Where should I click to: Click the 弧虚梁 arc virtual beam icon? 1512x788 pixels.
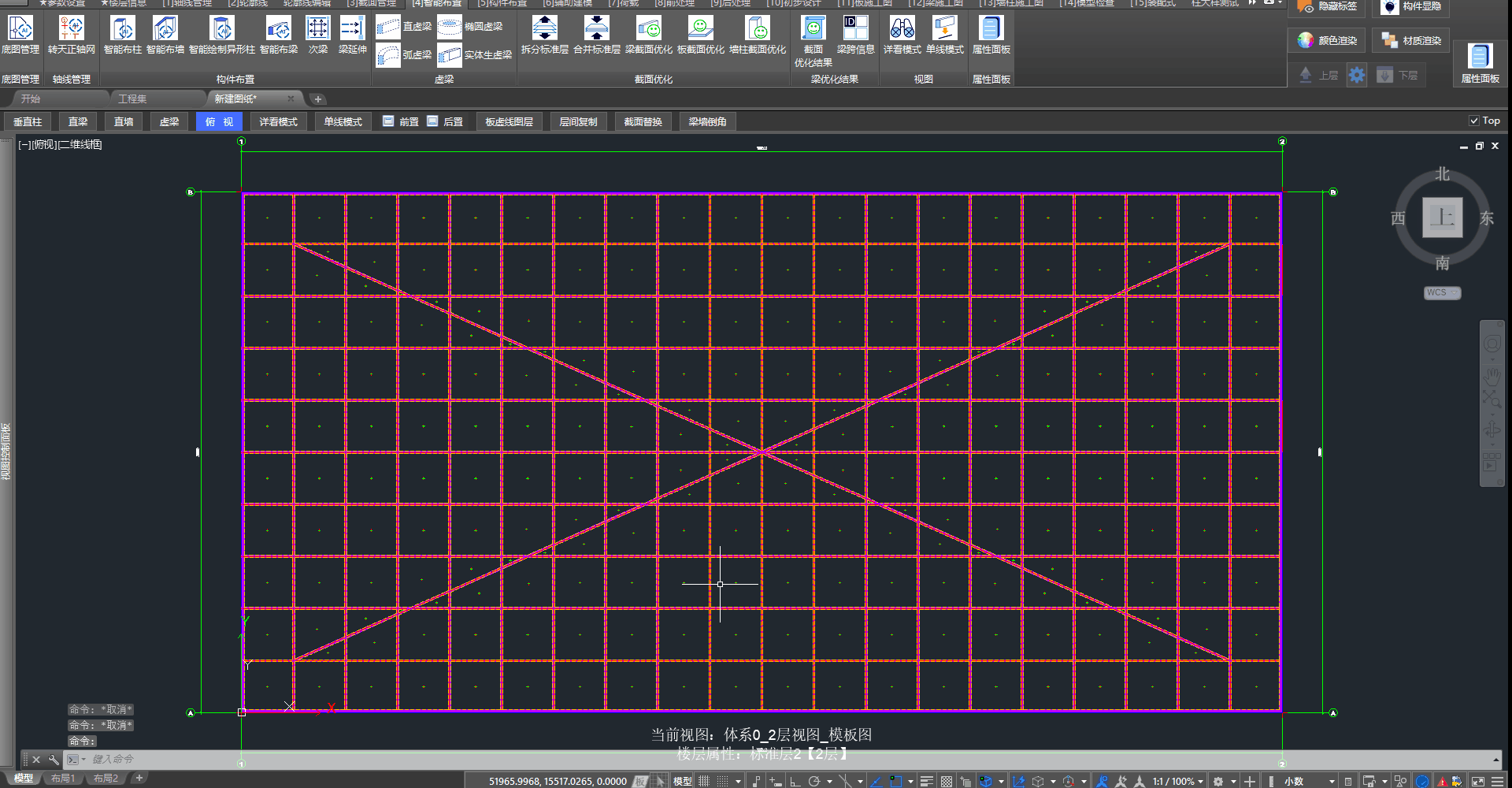tap(388, 55)
